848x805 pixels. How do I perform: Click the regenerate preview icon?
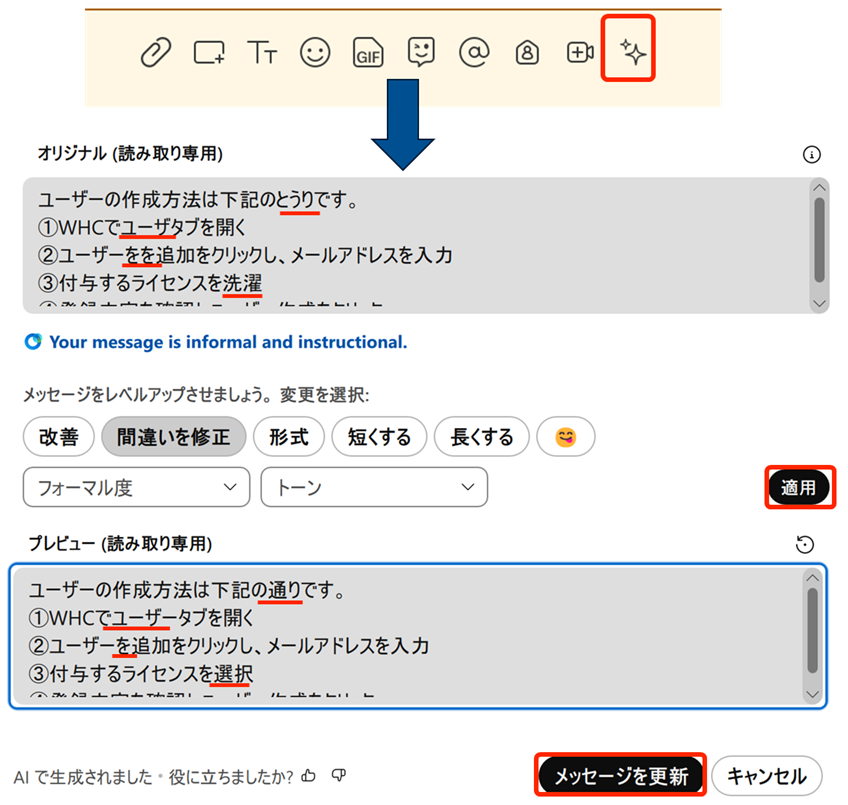point(804,544)
